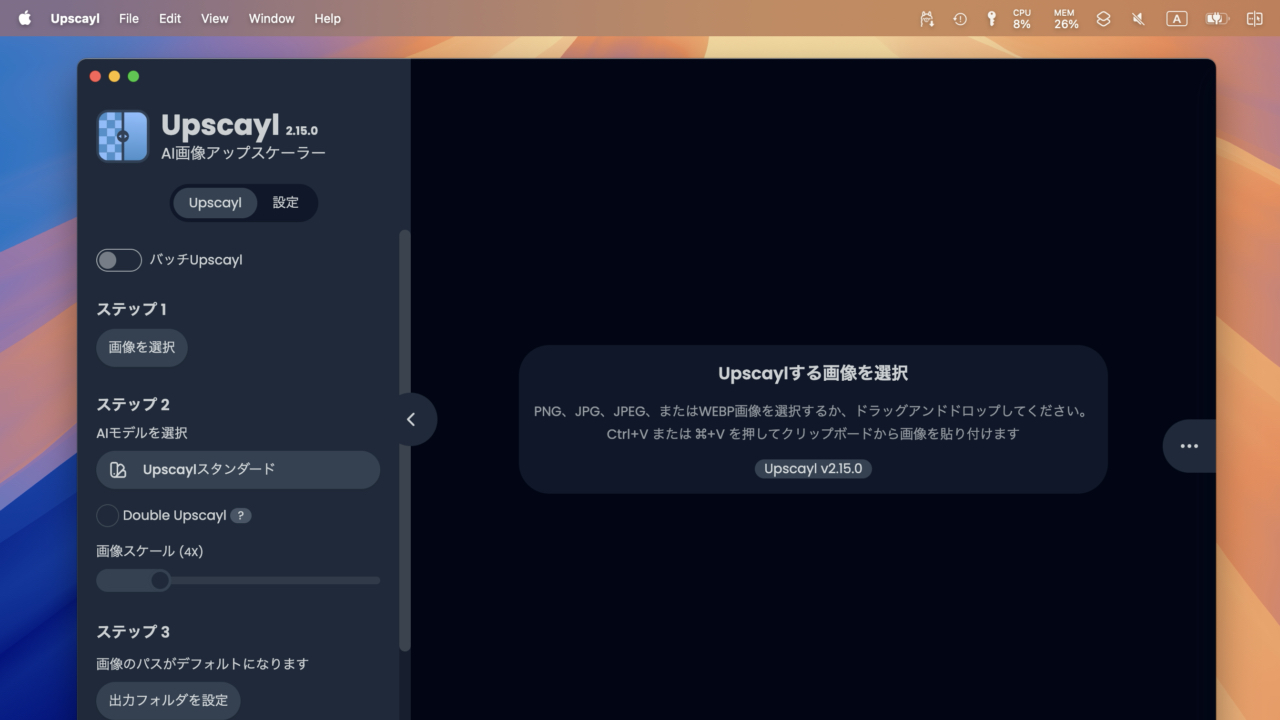Click the battery status icon

[x=1217, y=18]
